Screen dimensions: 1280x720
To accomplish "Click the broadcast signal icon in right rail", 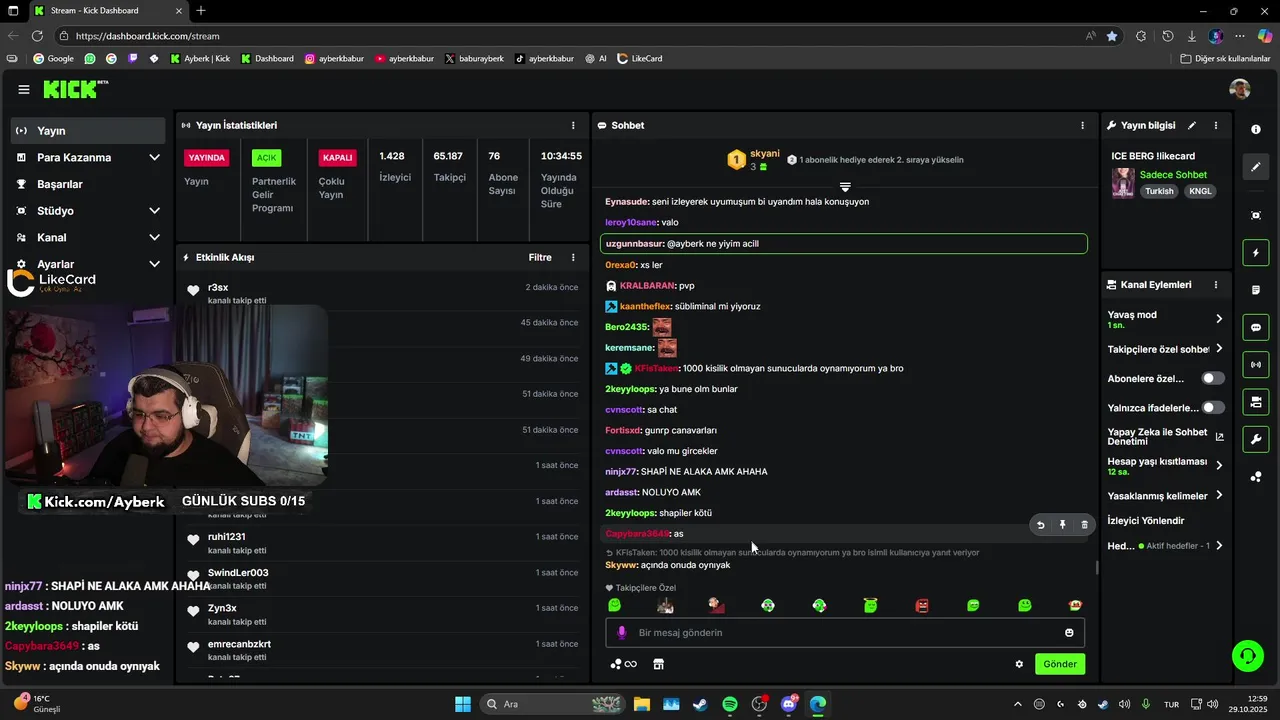I will point(1256,364).
